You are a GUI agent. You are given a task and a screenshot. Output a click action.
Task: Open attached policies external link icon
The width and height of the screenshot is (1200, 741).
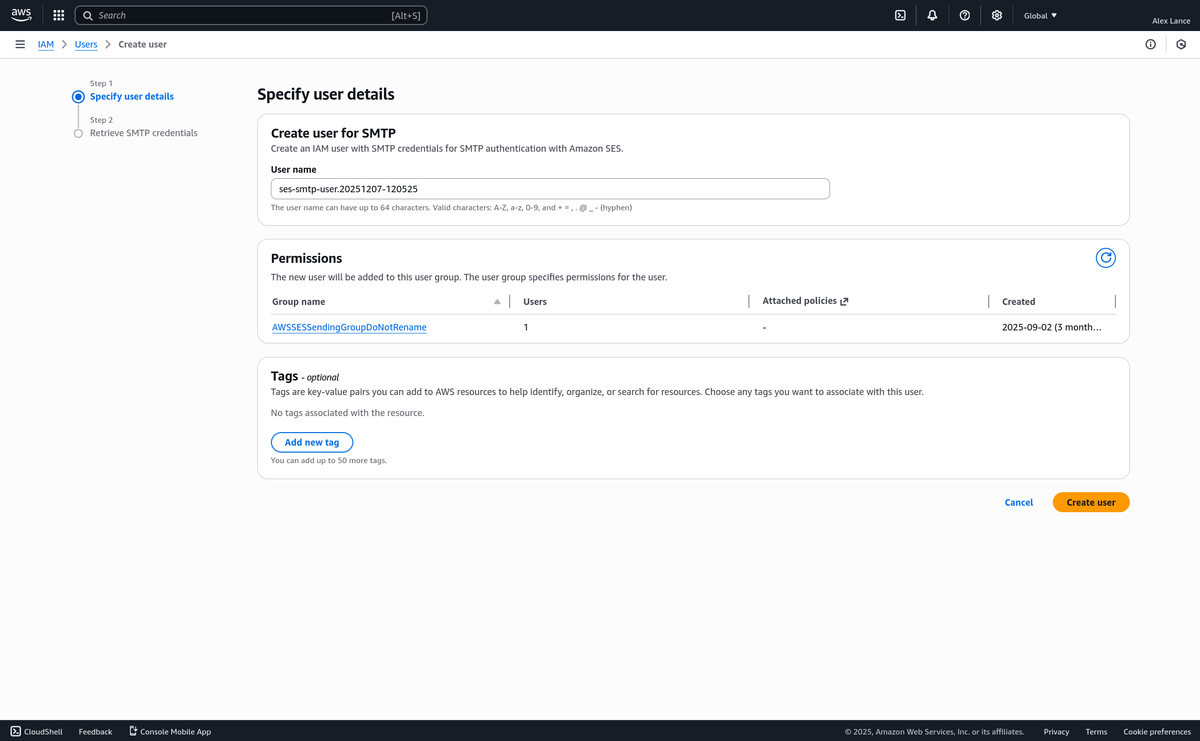coord(844,301)
